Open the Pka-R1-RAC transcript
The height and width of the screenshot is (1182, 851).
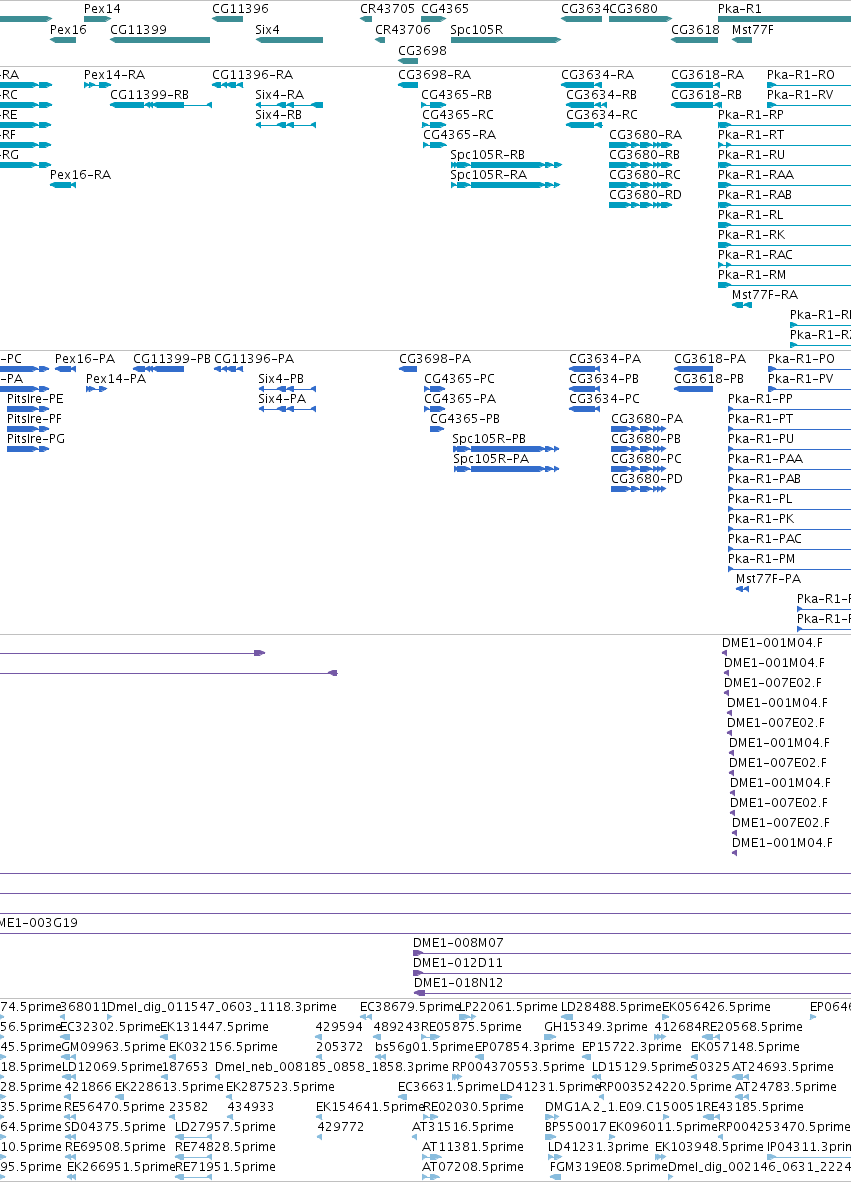click(784, 265)
